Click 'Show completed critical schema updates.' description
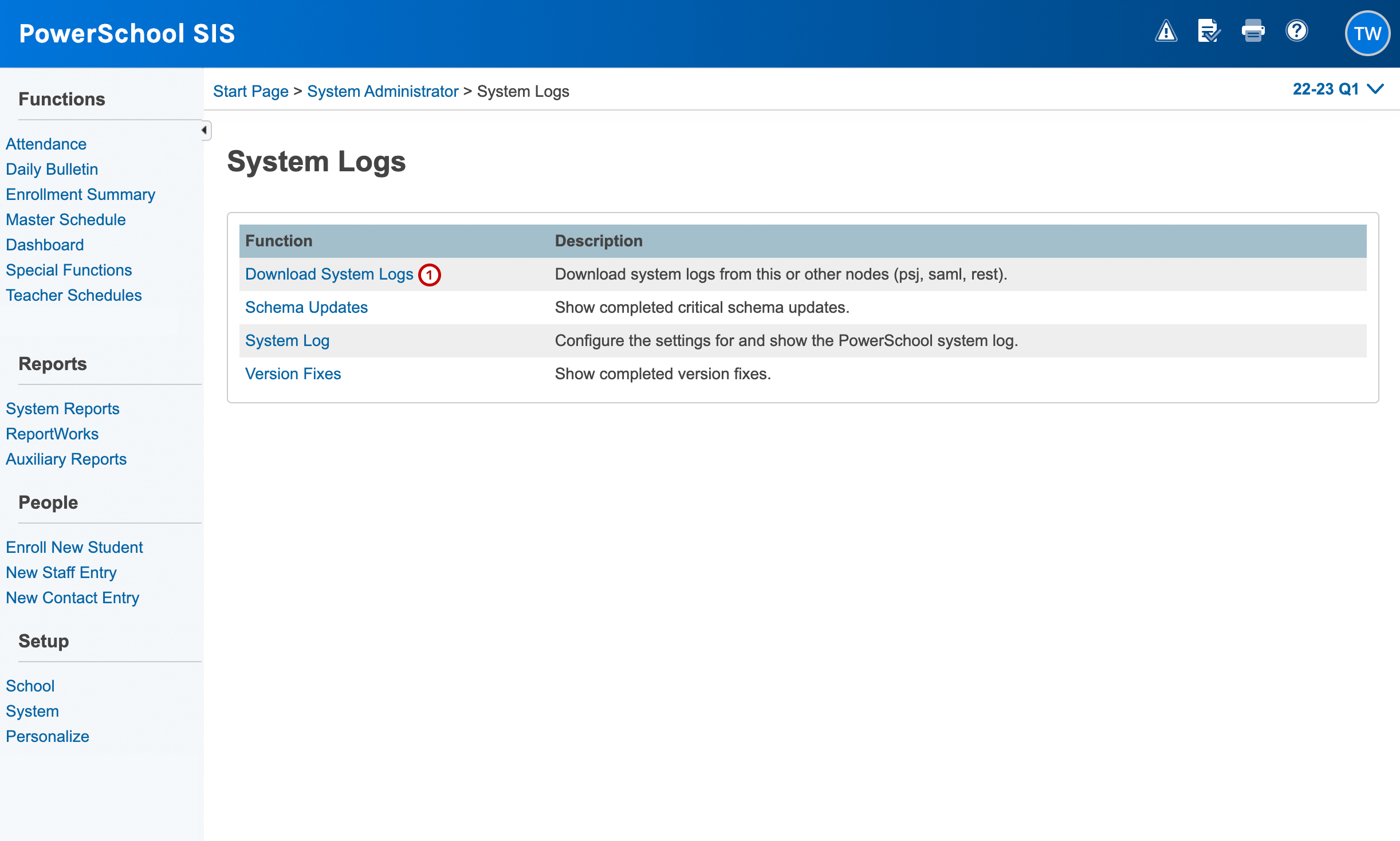Image resolution: width=1400 pixels, height=841 pixels. tap(702, 308)
